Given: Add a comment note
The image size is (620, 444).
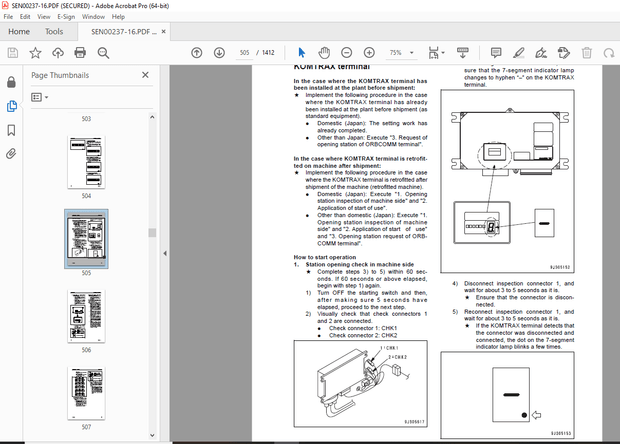Looking at the screenshot, I should 496,53.
